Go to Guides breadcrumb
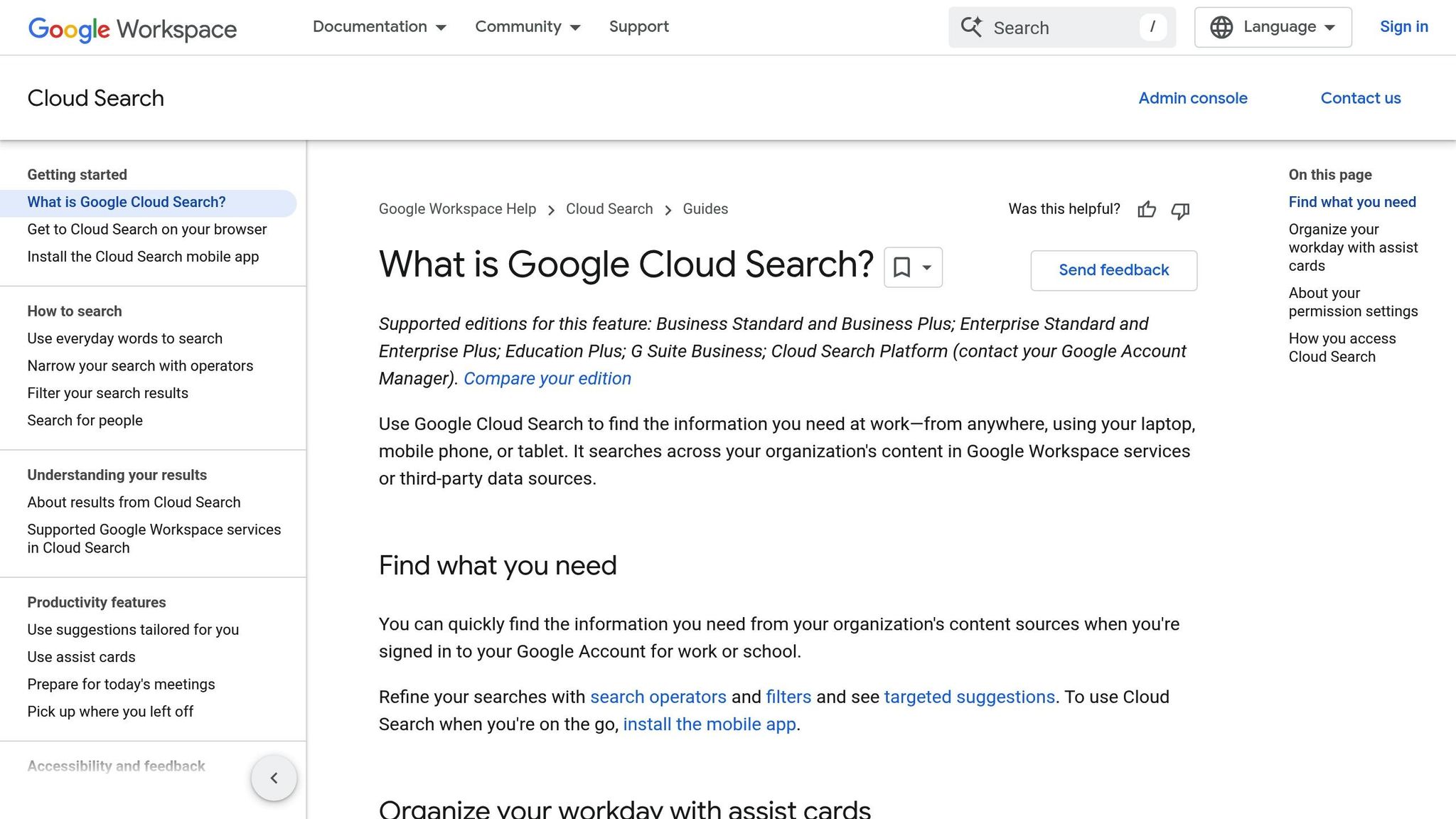Image resolution: width=1456 pixels, height=819 pixels. coord(705,209)
